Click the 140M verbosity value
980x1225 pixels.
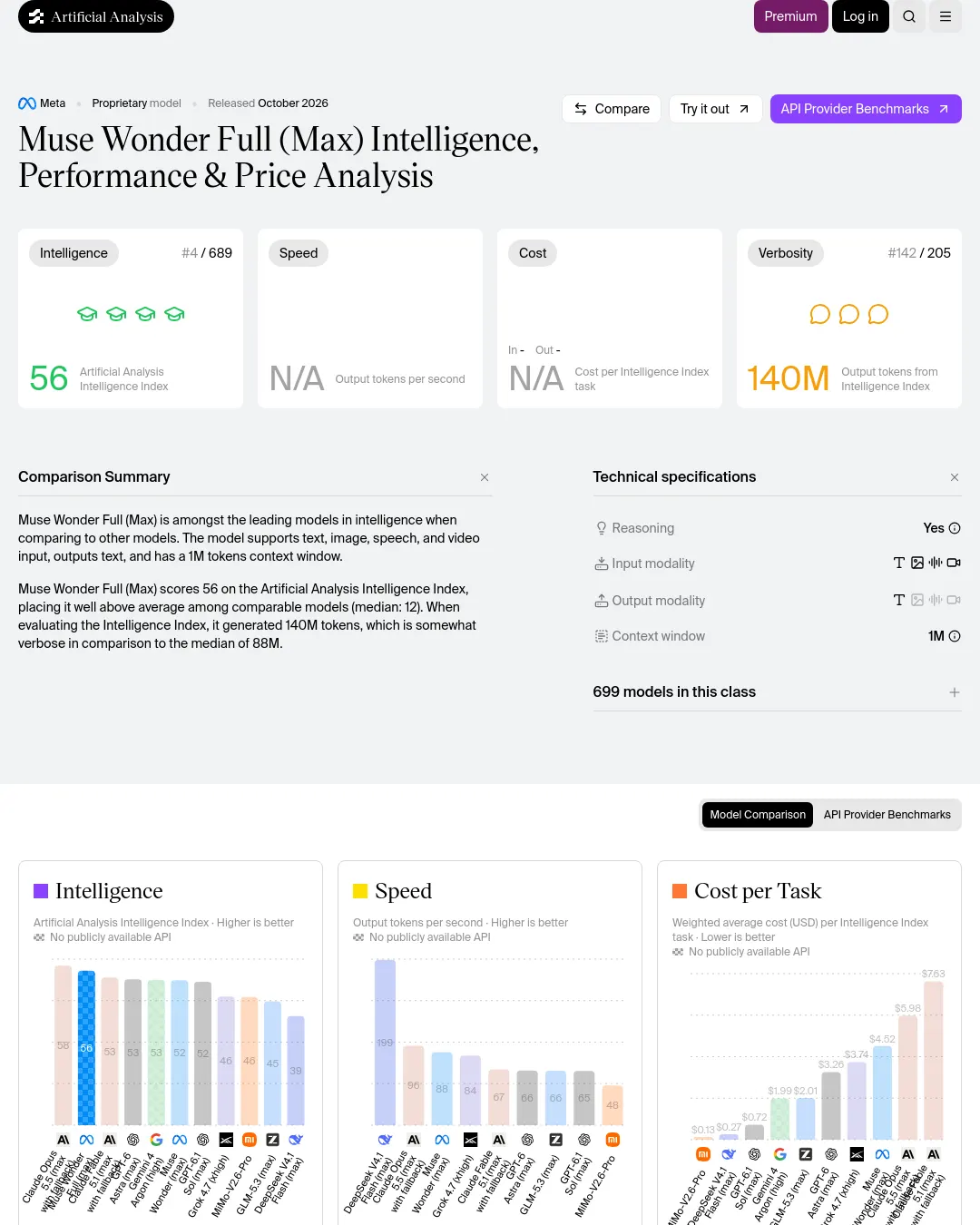pyautogui.click(x=789, y=378)
